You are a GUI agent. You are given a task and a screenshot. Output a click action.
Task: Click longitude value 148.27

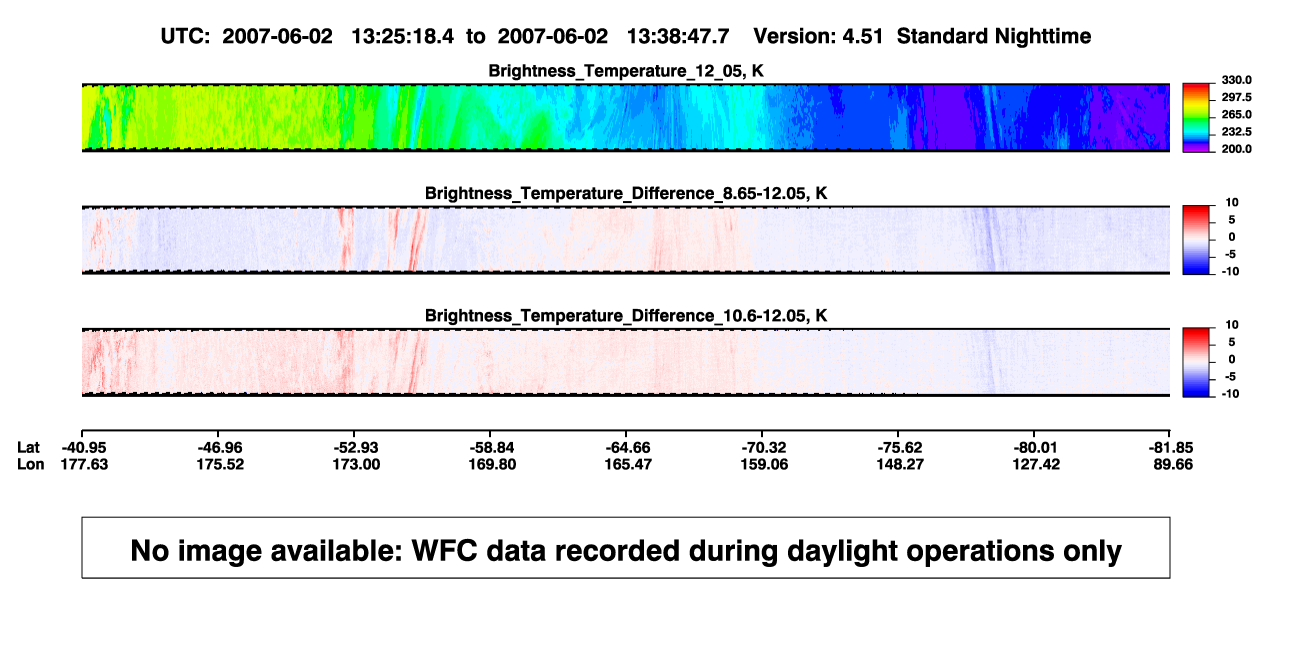pyautogui.click(x=898, y=464)
